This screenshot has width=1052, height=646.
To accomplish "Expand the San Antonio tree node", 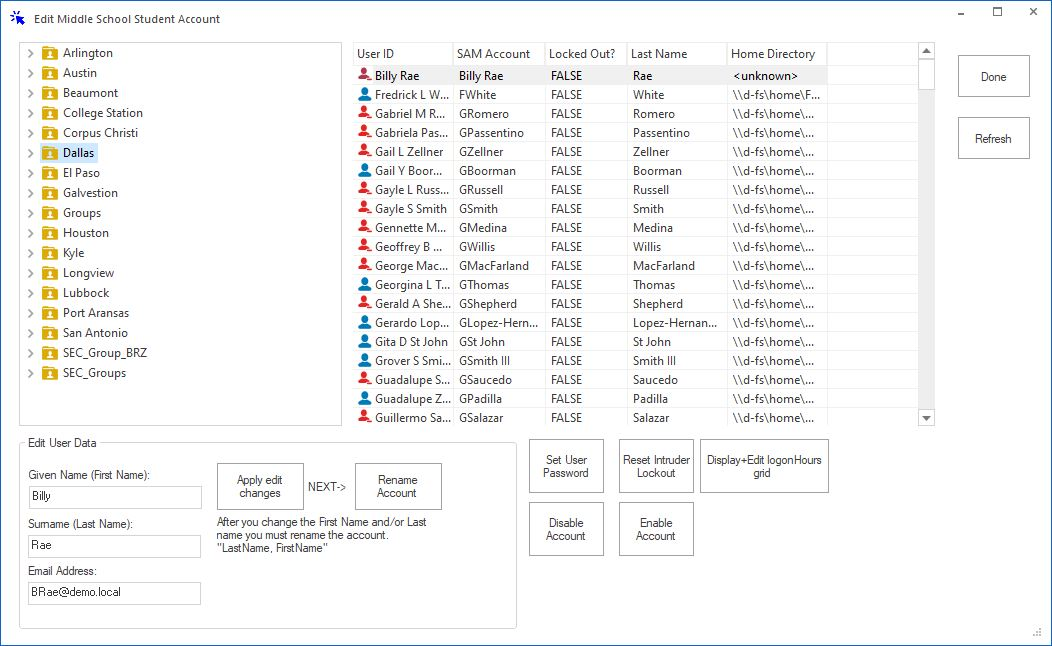I will coord(31,333).
